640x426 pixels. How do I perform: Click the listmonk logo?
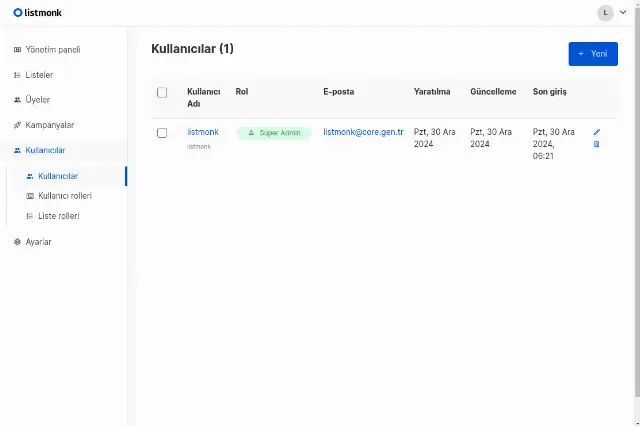tap(38, 13)
